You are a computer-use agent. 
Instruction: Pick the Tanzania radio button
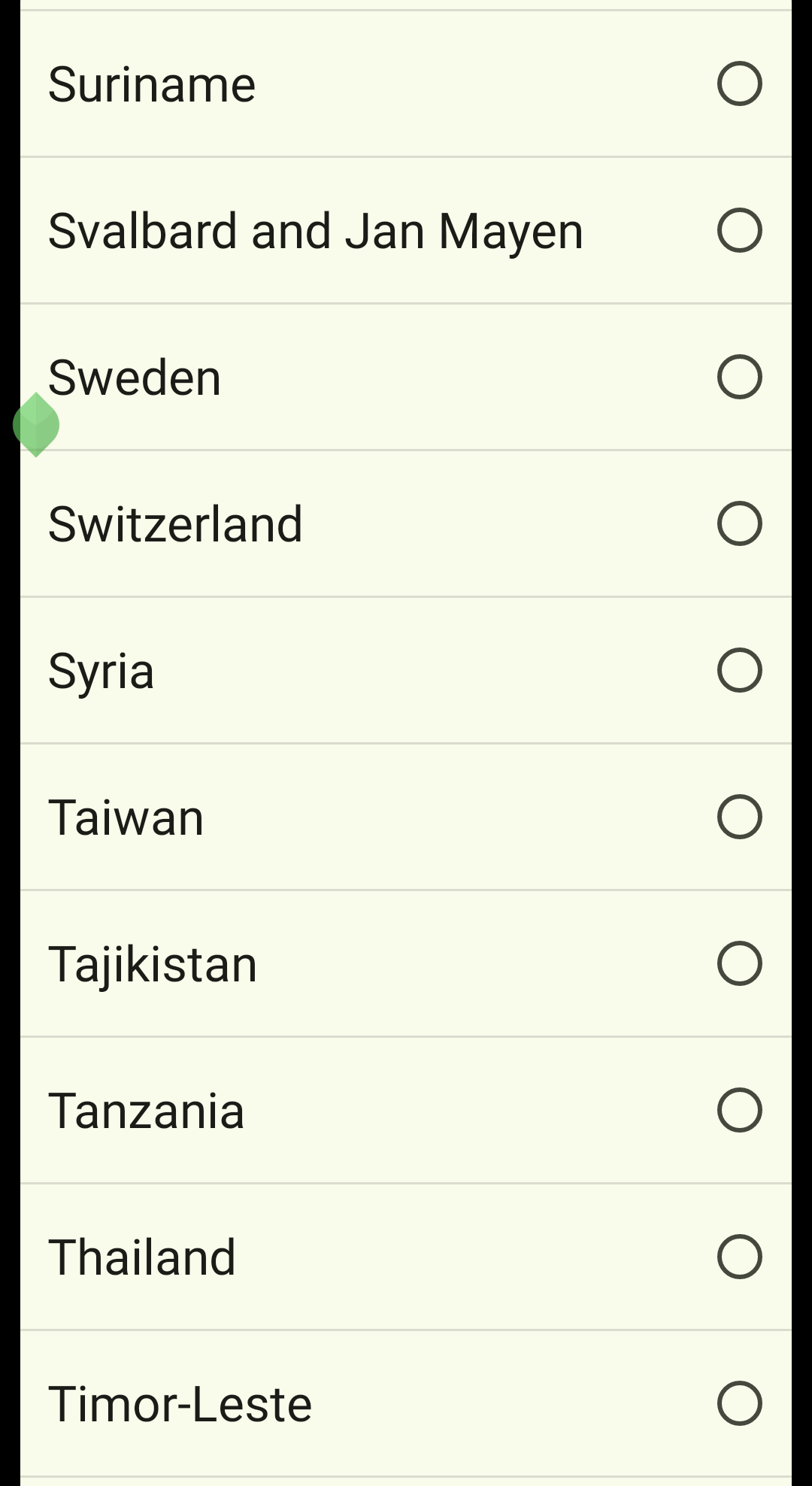pos(740,1110)
